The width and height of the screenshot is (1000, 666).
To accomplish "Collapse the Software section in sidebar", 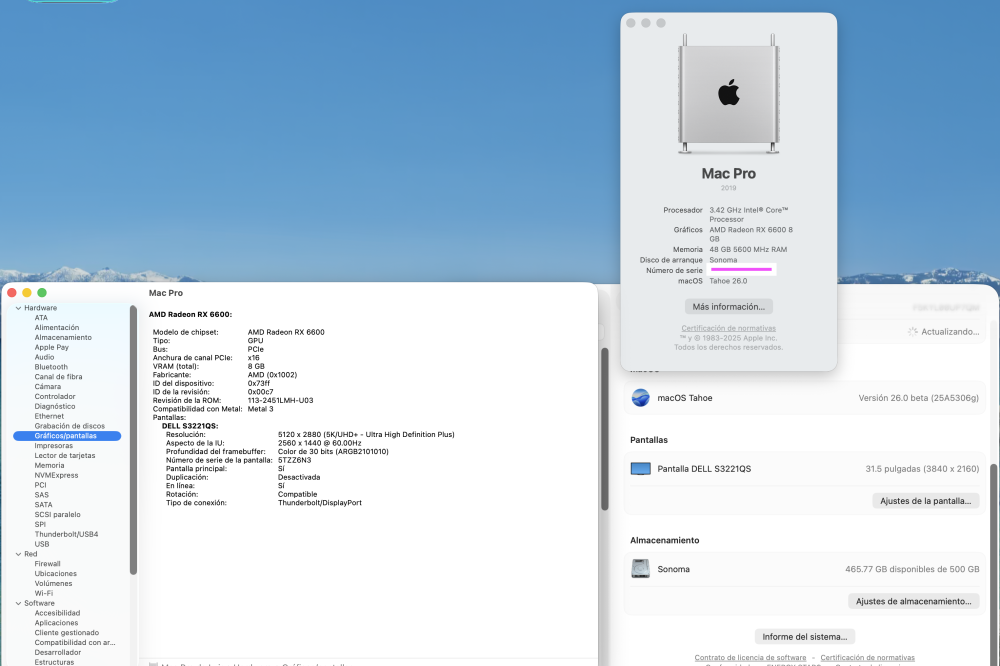I will (x=18, y=603).
